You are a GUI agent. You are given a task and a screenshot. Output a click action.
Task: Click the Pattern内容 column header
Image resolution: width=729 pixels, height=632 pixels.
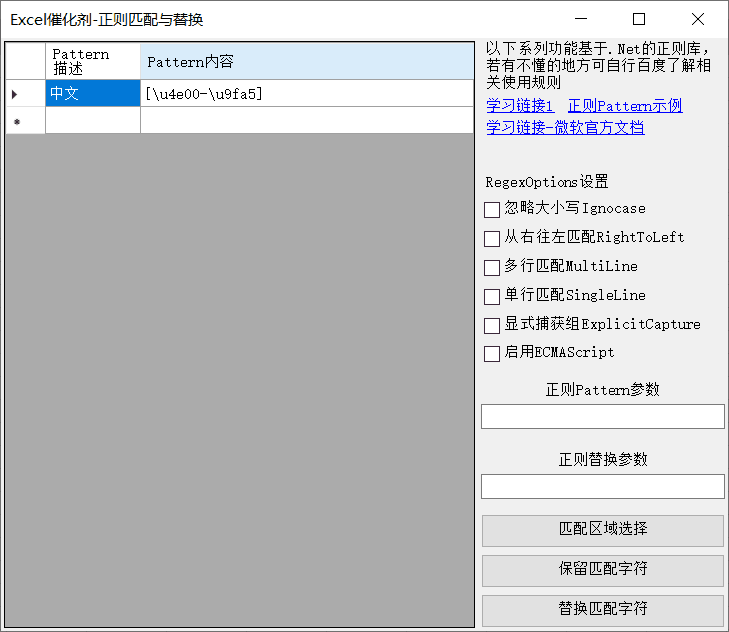307,61
